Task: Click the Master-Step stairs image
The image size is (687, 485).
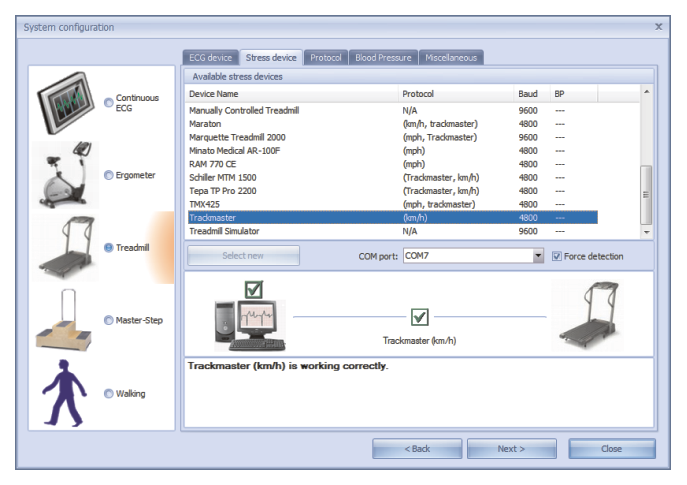Action: point(64,320)
